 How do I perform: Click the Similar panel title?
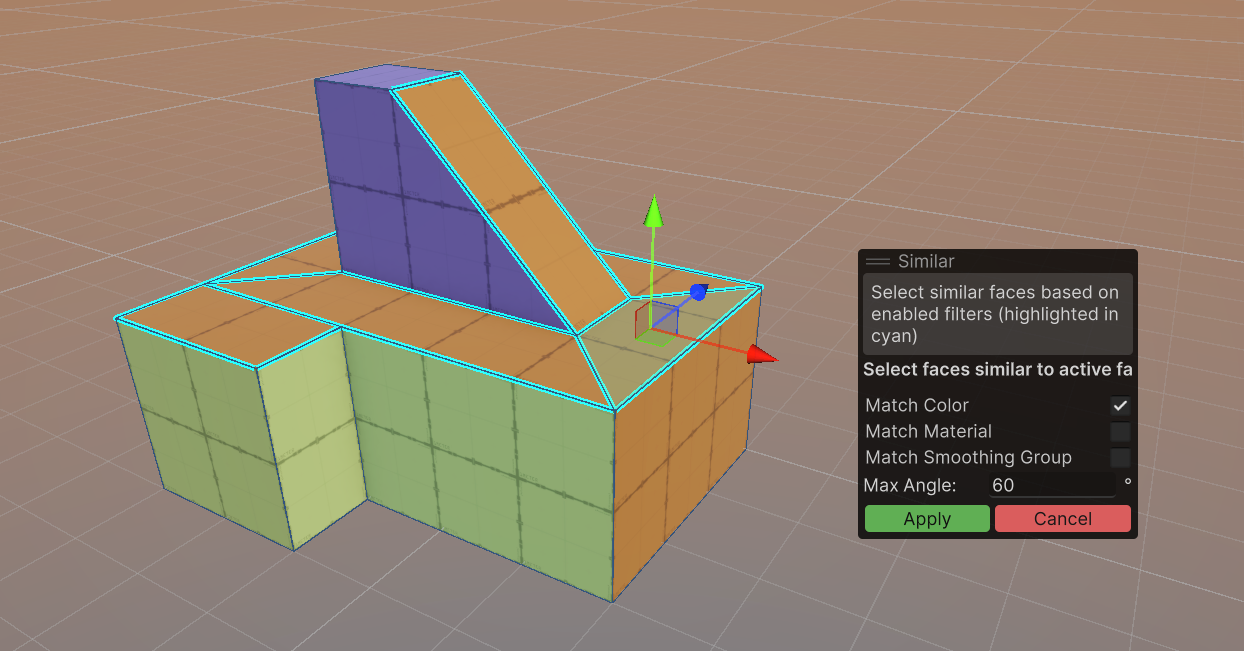(x=926, y=261)
